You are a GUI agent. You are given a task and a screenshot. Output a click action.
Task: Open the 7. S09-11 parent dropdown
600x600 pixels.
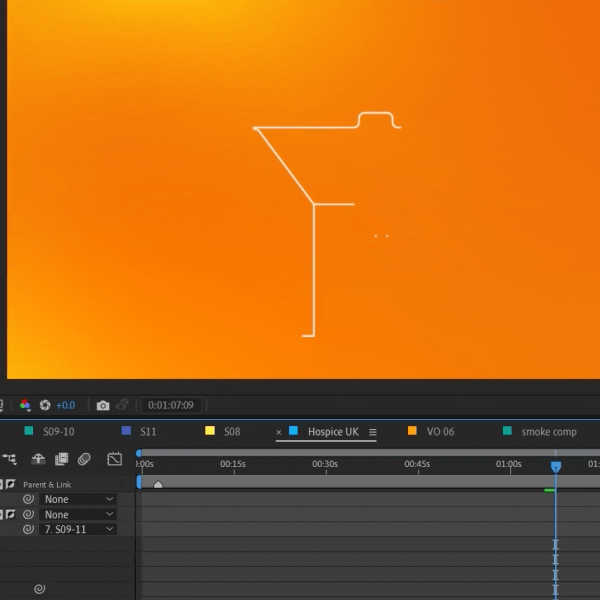point(78,529)
